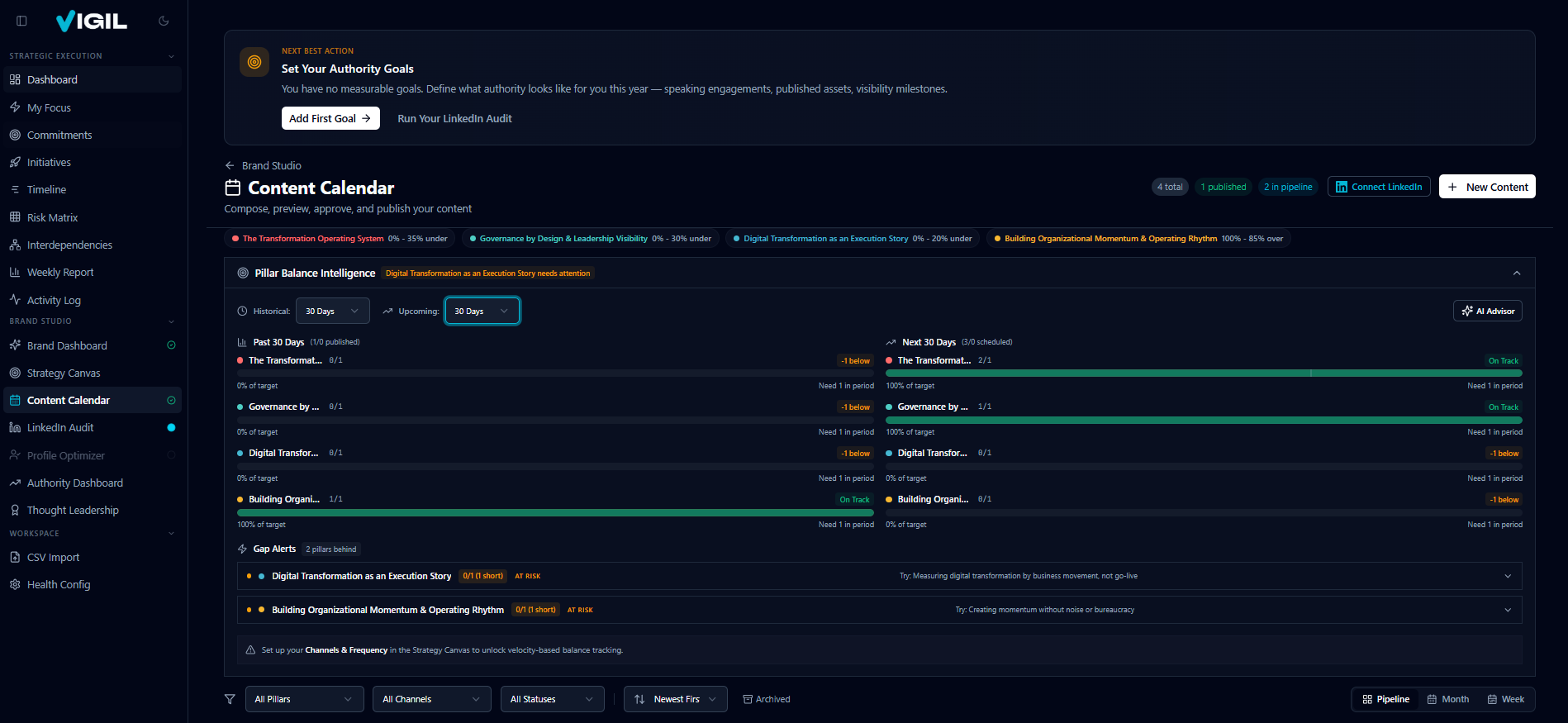Toggle dark mode moon icon
The width and height of the screenshot is (1568, 723).
pos(164,21)
